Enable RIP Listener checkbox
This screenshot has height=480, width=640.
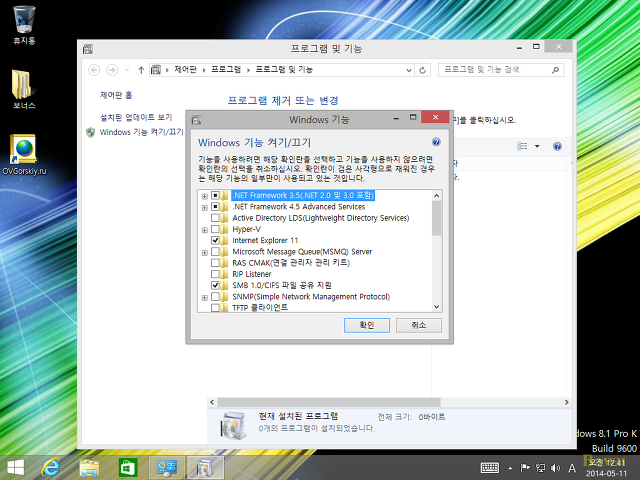pyautogui.click(x=215, y=274)
